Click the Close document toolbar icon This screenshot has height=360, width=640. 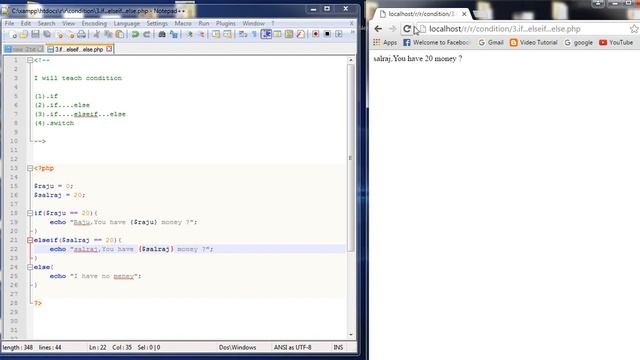point(60,35)
